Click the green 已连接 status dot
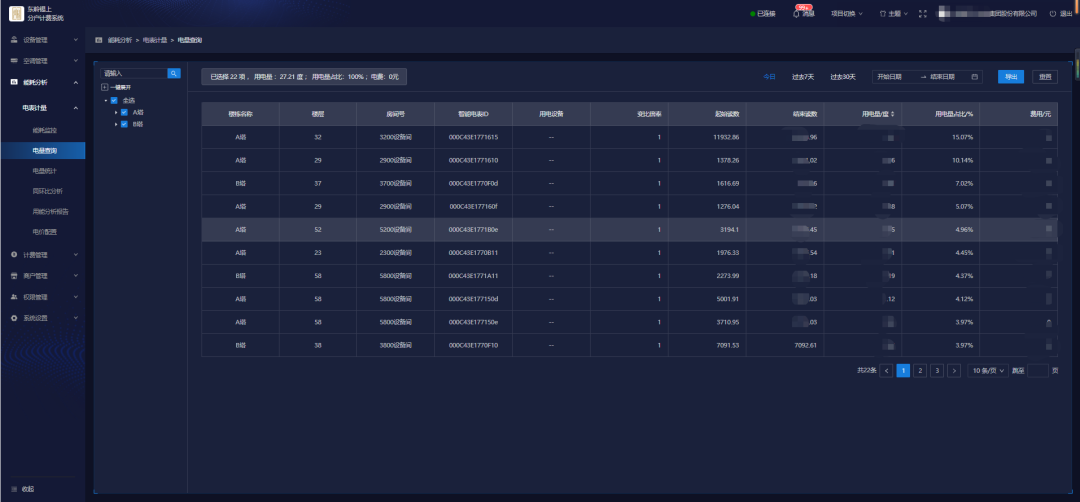1080x502 pixels. 753,14
